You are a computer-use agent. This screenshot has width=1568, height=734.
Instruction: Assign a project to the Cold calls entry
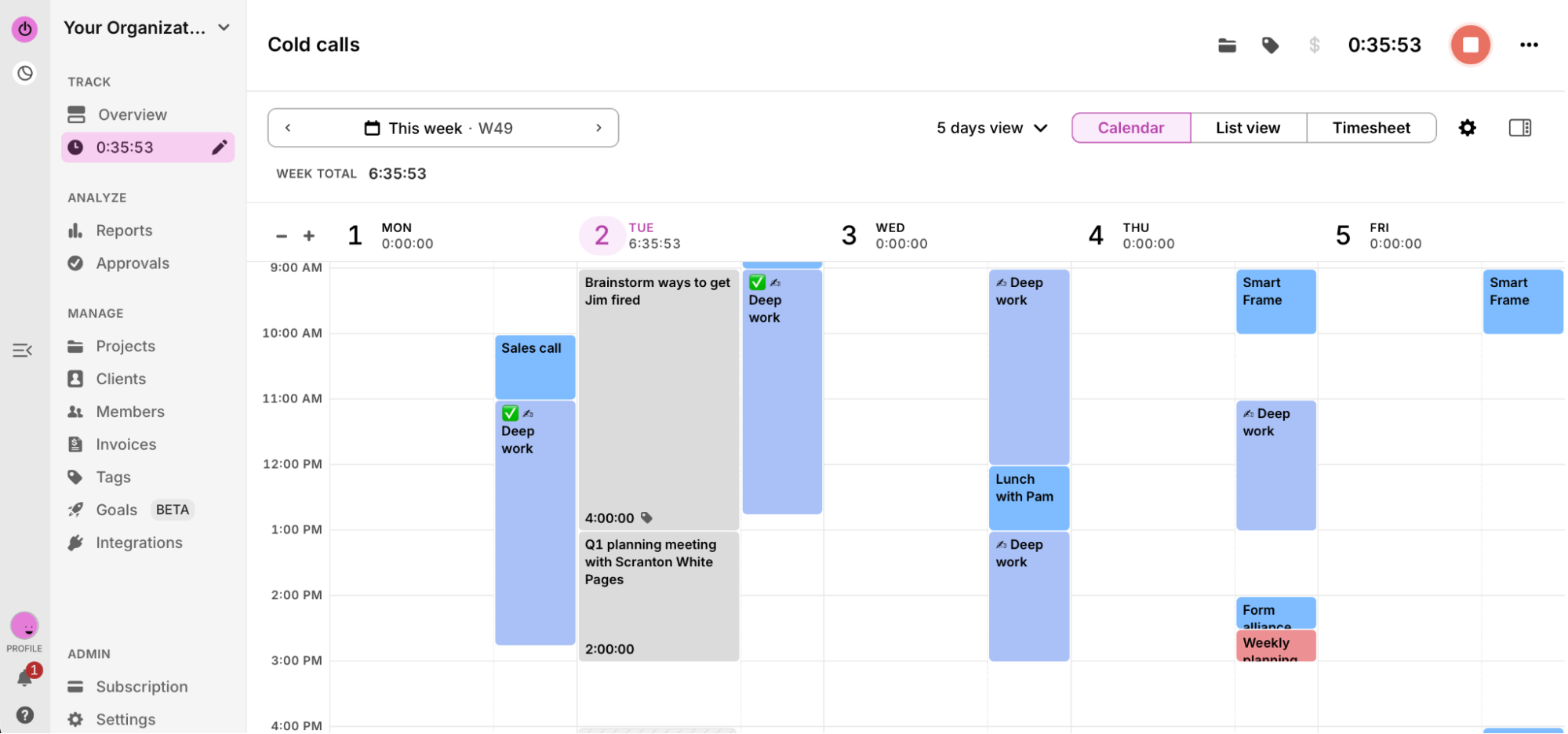tap(1227, 45)
